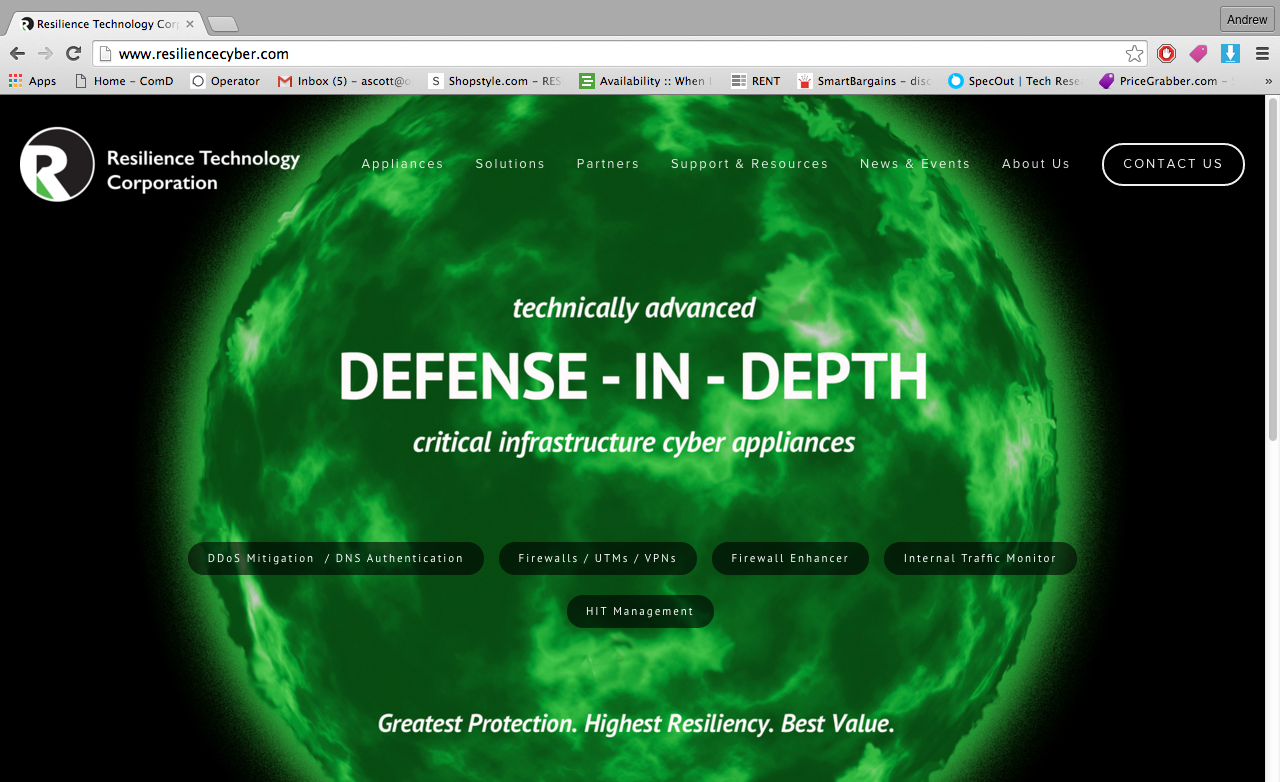The width and height of the screenshot is (1280, 782).
Task: Reload the page with the refresh icon
Action: 73,54
